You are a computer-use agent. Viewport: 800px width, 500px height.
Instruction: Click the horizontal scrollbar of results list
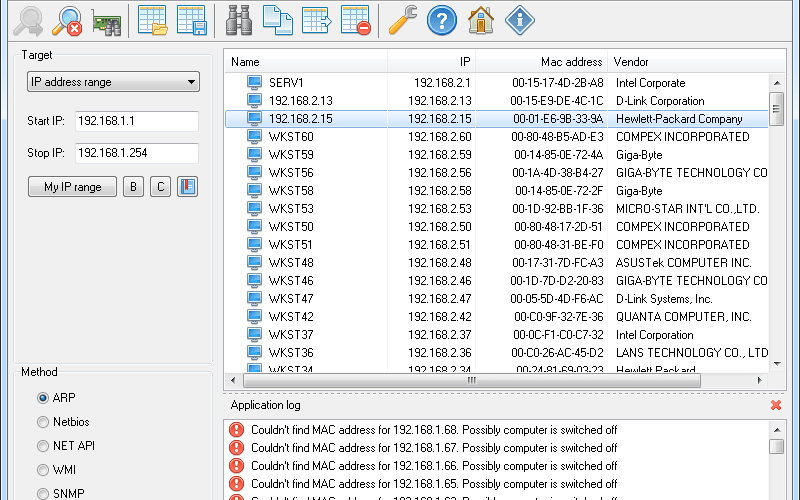coord(472,380)
